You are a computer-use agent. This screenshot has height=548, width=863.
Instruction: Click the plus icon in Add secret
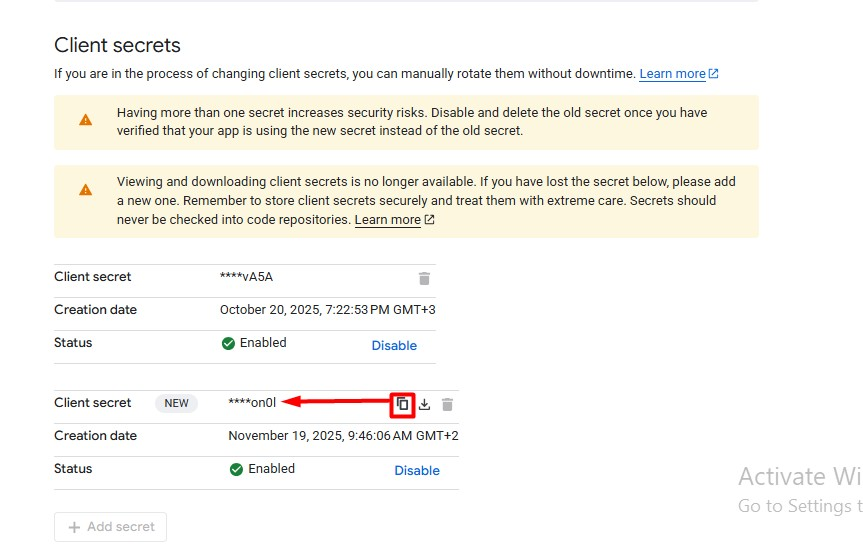pos(74,527)
